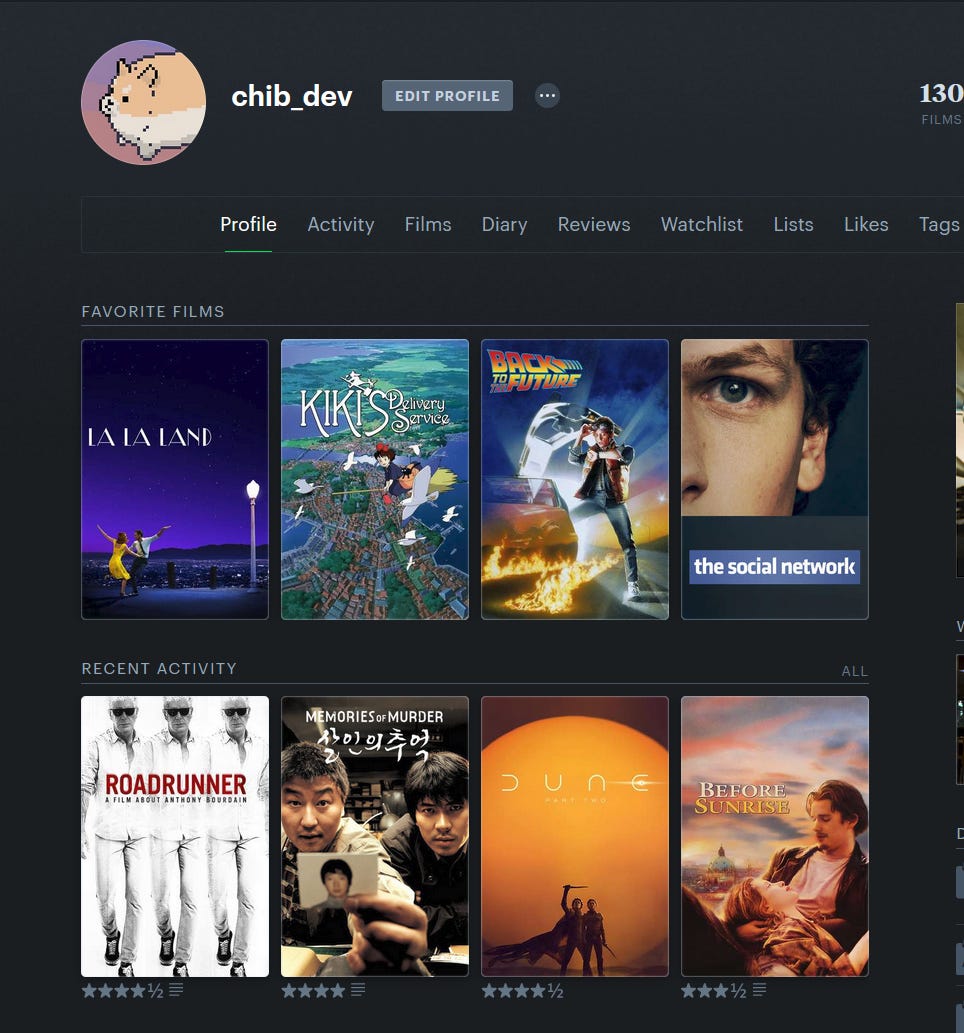
Task: Open The Social Network poster
Action: click(775, 480)
